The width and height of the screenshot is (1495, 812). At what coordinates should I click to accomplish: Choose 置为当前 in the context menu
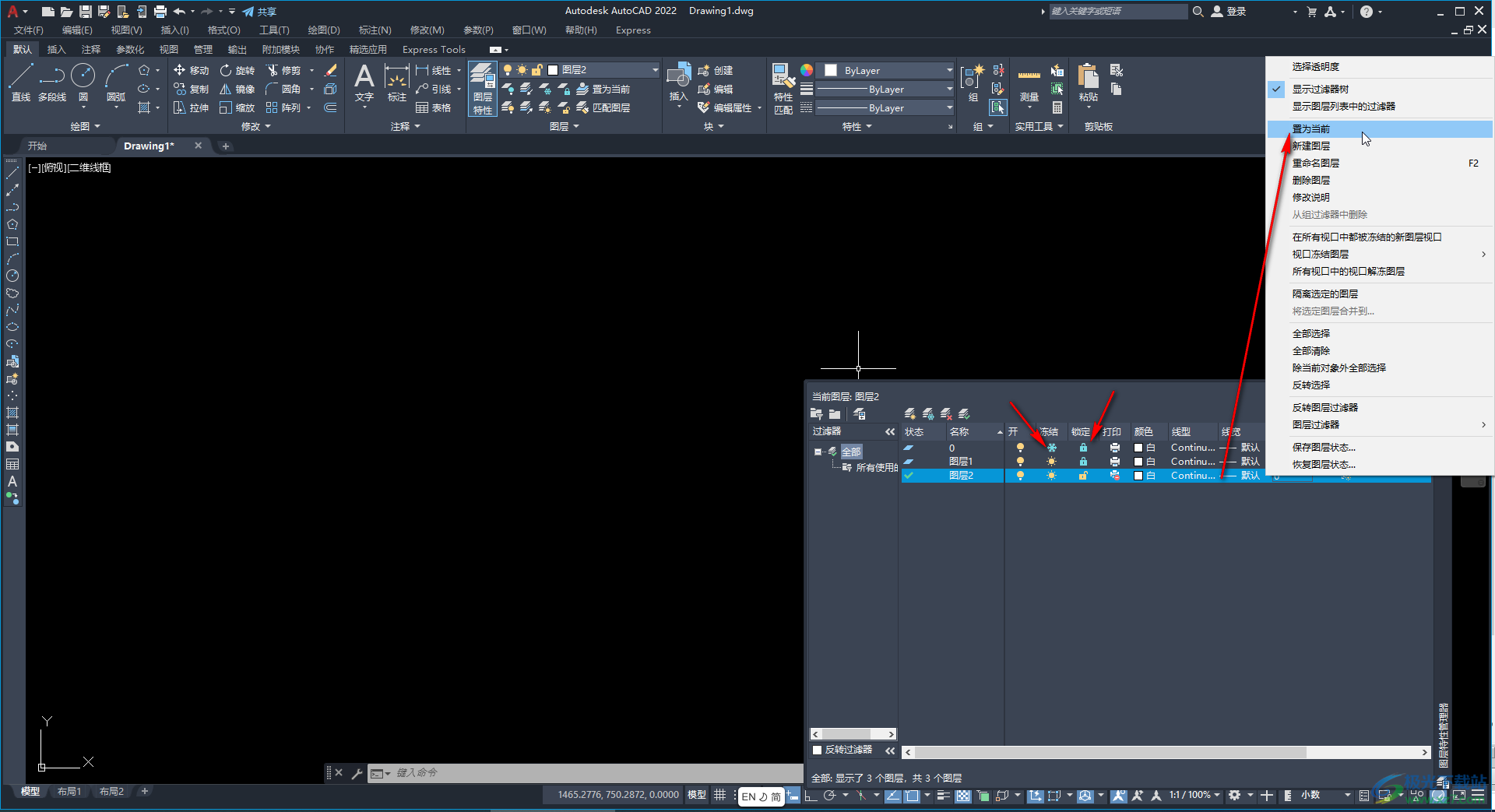tap(1380, 129)
